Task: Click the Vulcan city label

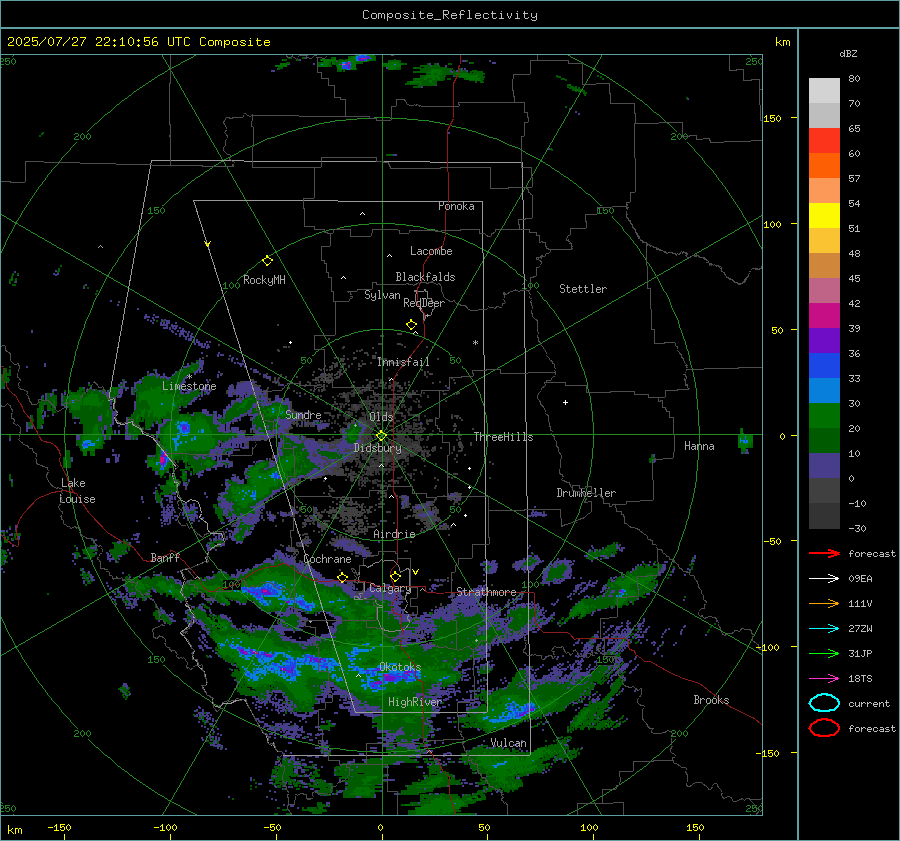Action: (509, 743)
